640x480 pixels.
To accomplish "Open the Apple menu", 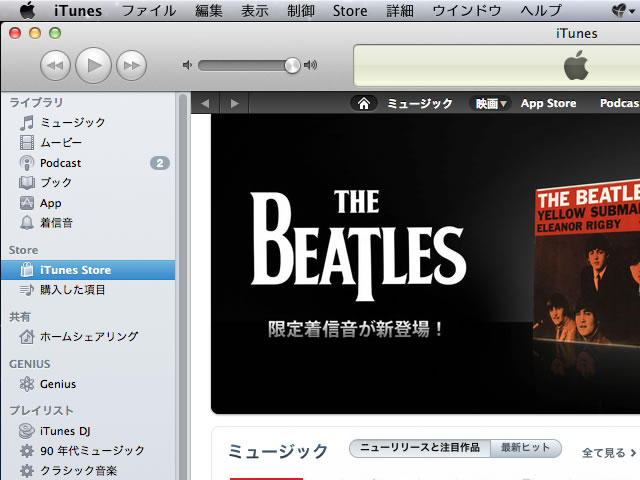I will click(27, 10).
